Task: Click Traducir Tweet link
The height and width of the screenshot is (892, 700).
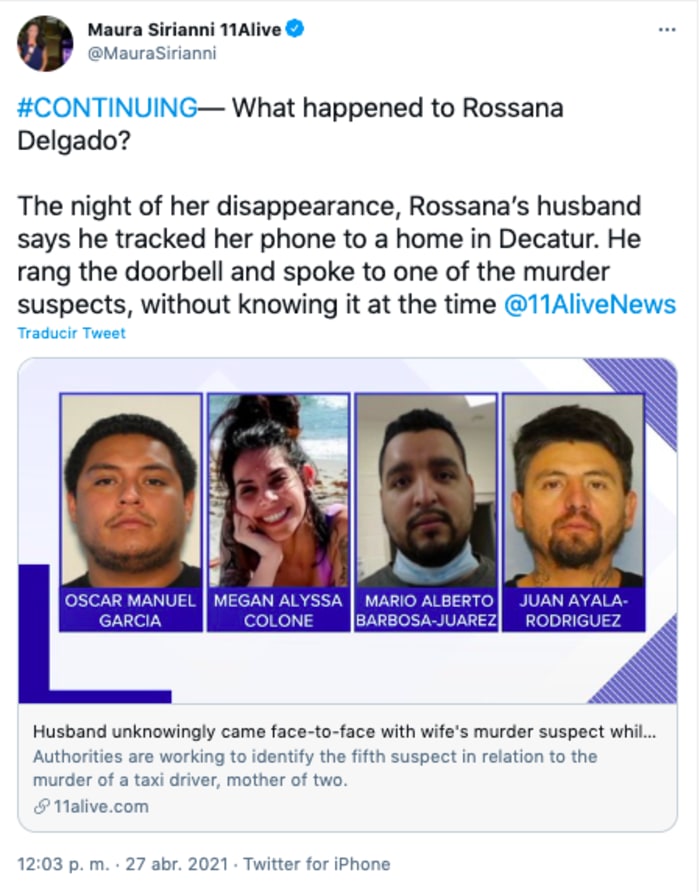Action: (x=71, y=333)
